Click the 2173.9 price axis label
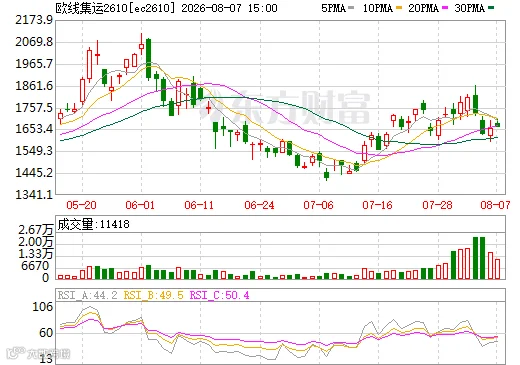The image size is (520, 365). (34, 20)
